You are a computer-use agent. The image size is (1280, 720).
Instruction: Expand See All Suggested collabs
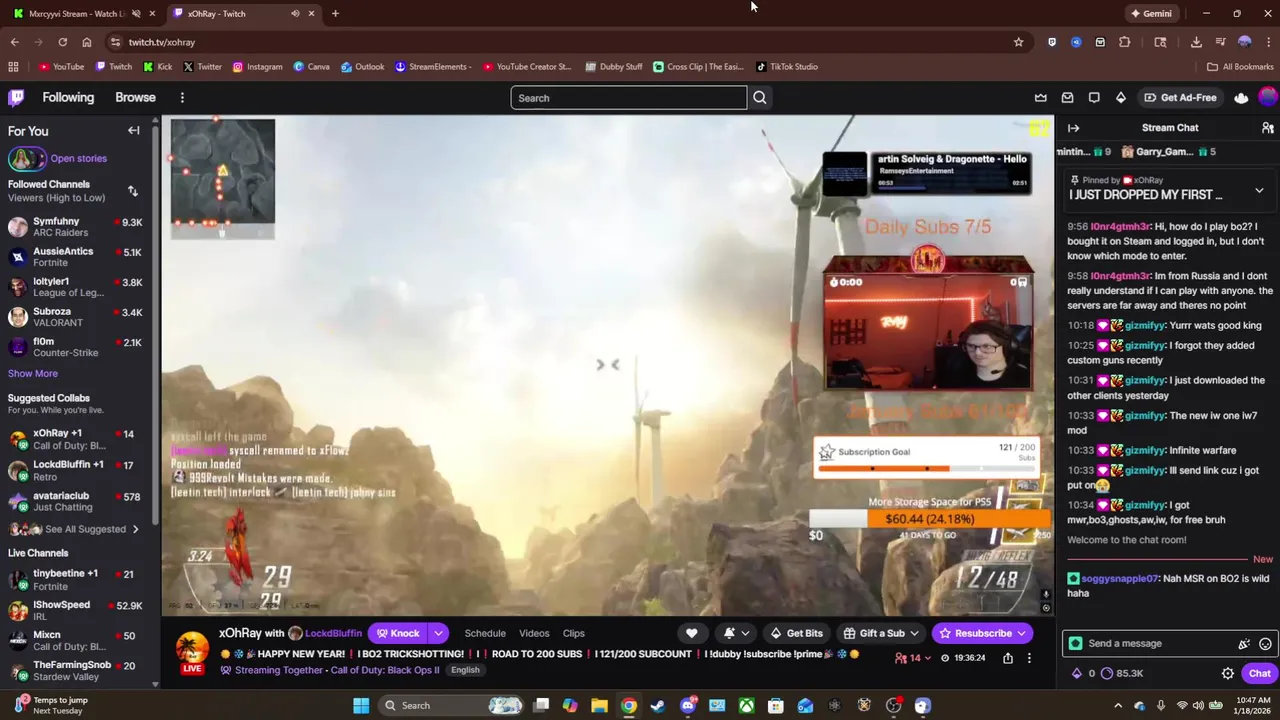(75, 529)
